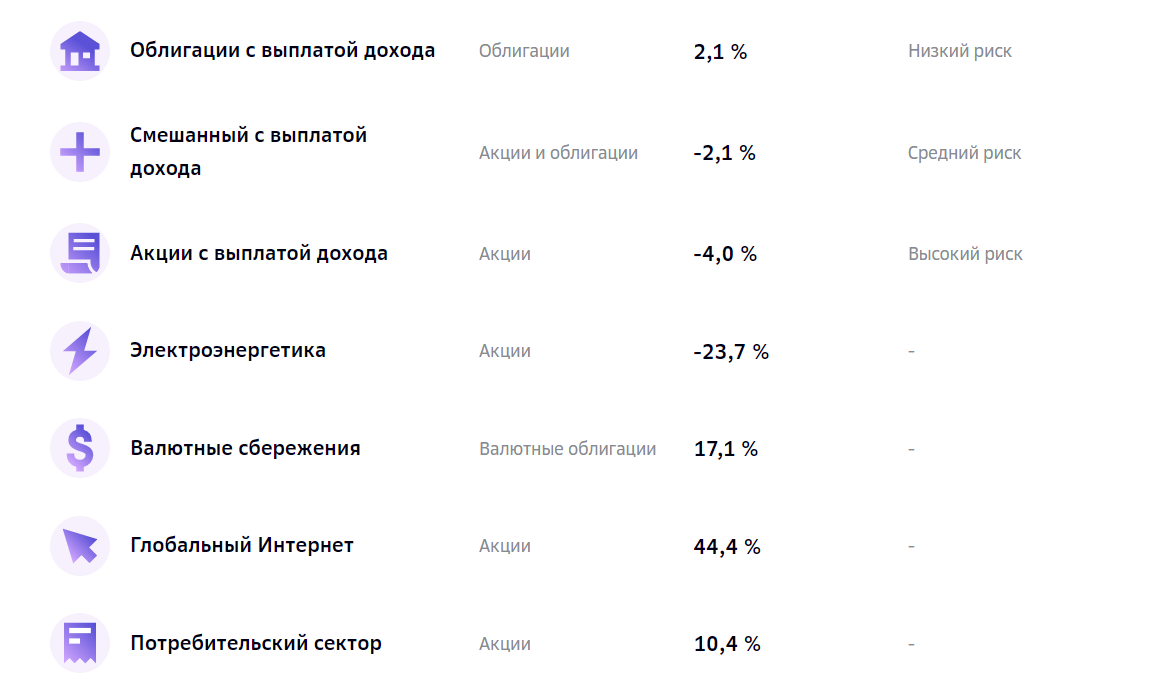This screenshot has height=684, width=1149.
Task: Click the 44,4 % return value
Action: [727, 547]
